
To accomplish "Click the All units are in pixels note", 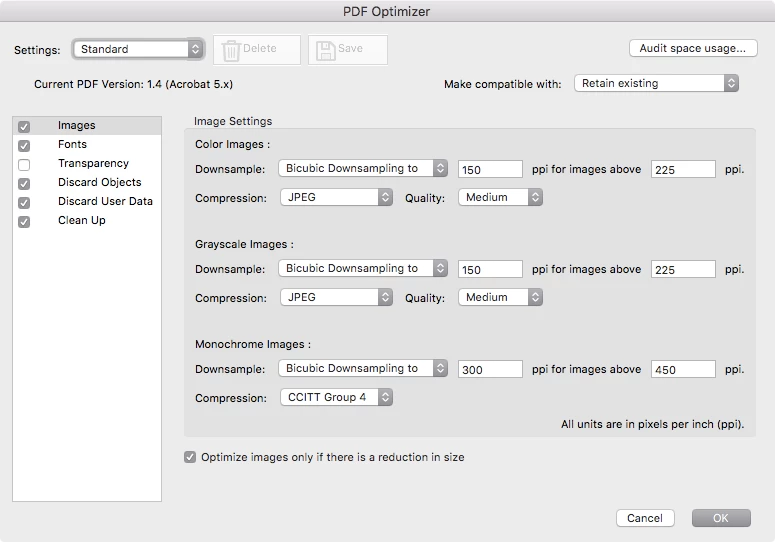I will click(652, 424).
